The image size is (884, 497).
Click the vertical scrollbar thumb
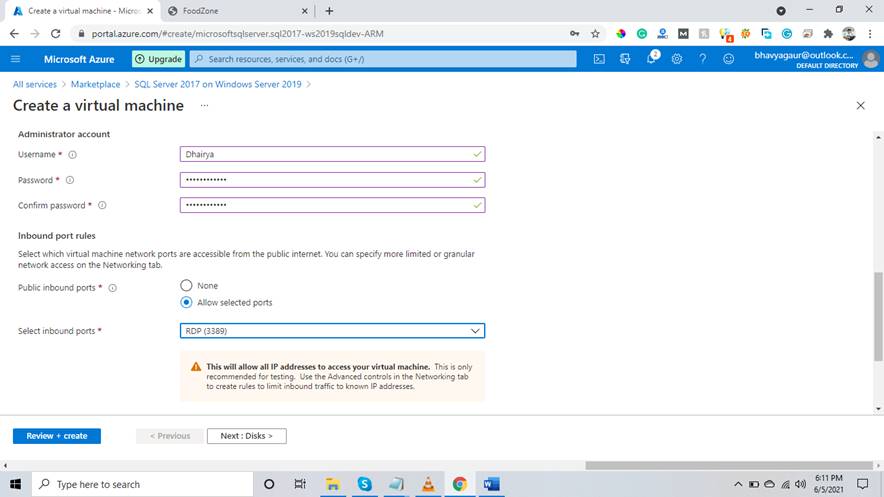878,316
